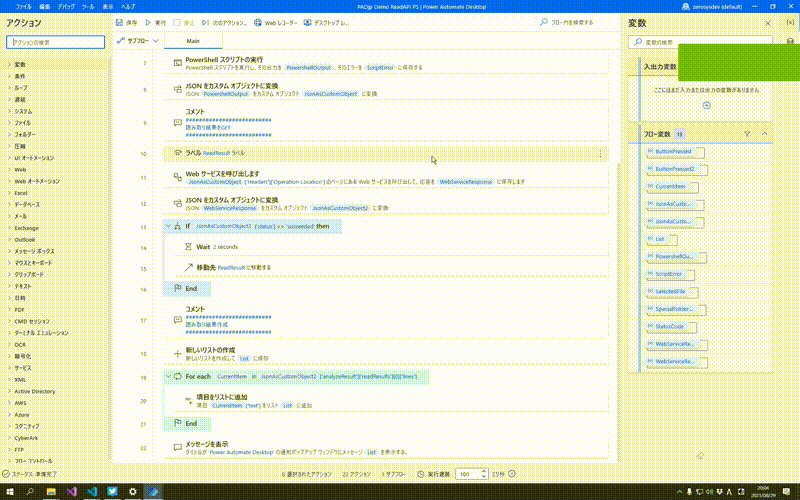Image resolution: width=800 pixels, height=500 pixels.
Task: Select the CurrentItem flow variable
Action: coord(672,186)
